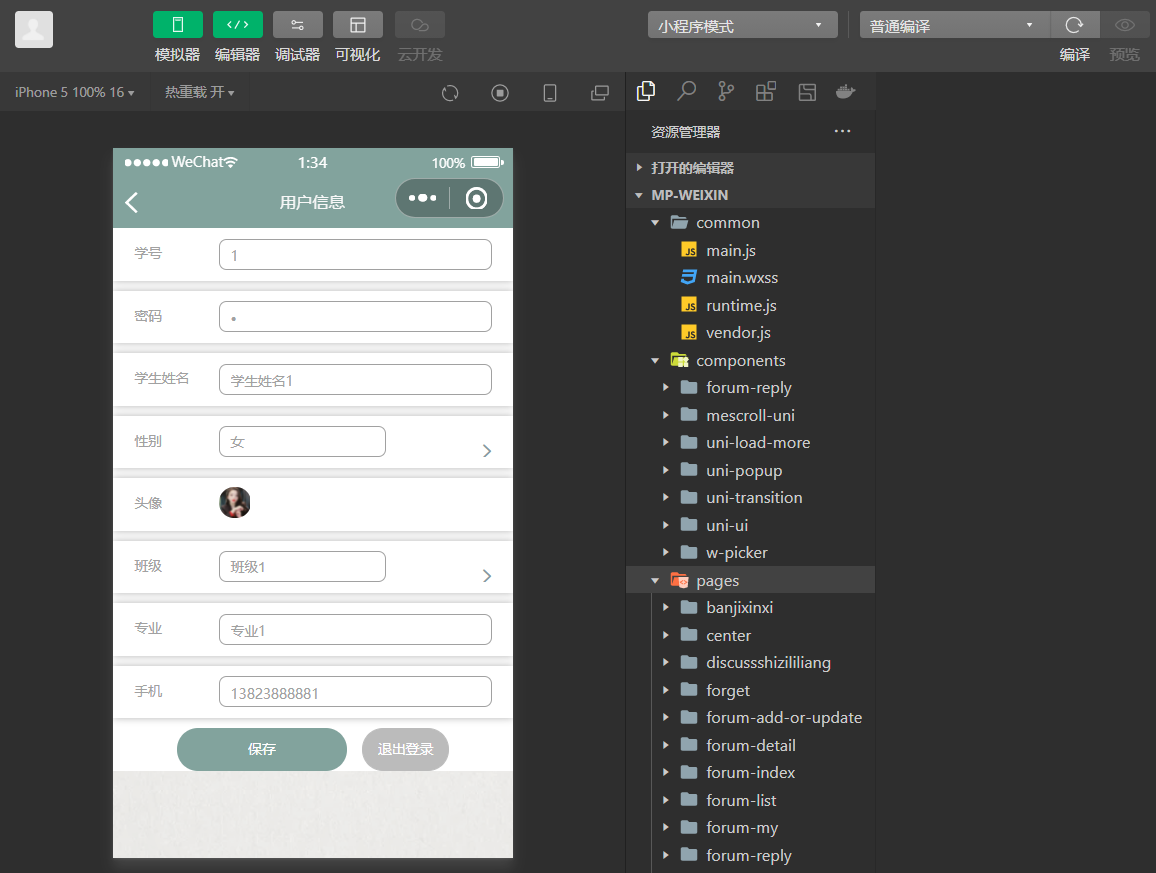Click the 头像 avatar thumbnail

pos(234,503)
